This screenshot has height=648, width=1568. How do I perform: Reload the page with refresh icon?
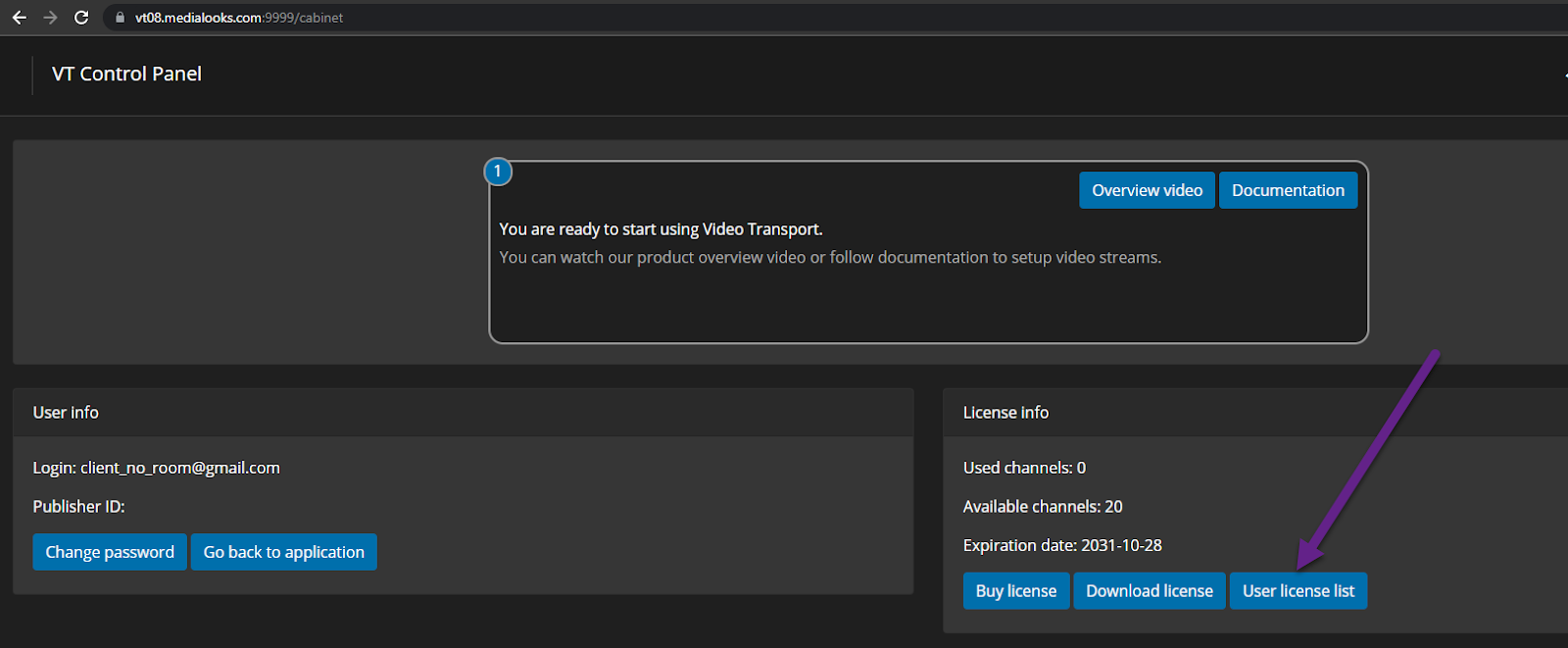81,18
